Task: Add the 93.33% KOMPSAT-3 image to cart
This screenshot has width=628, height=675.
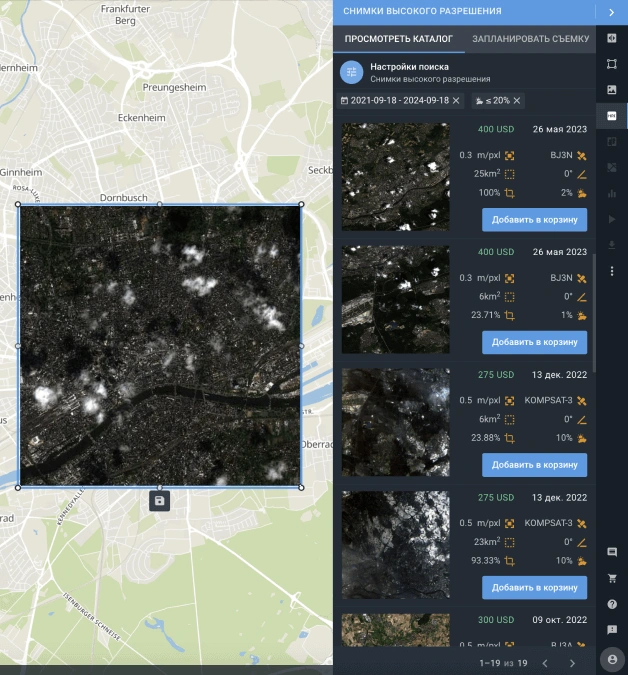Action: pos(534,588)
